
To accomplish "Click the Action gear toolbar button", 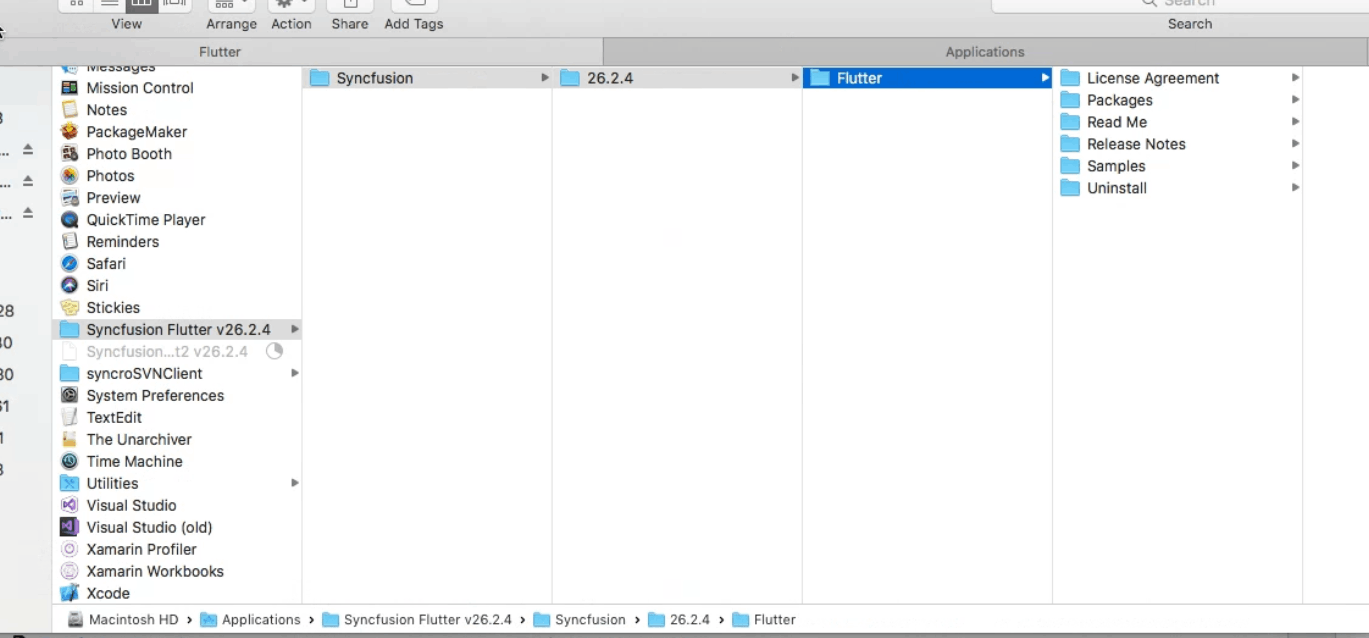I will [x=291, y=5].
